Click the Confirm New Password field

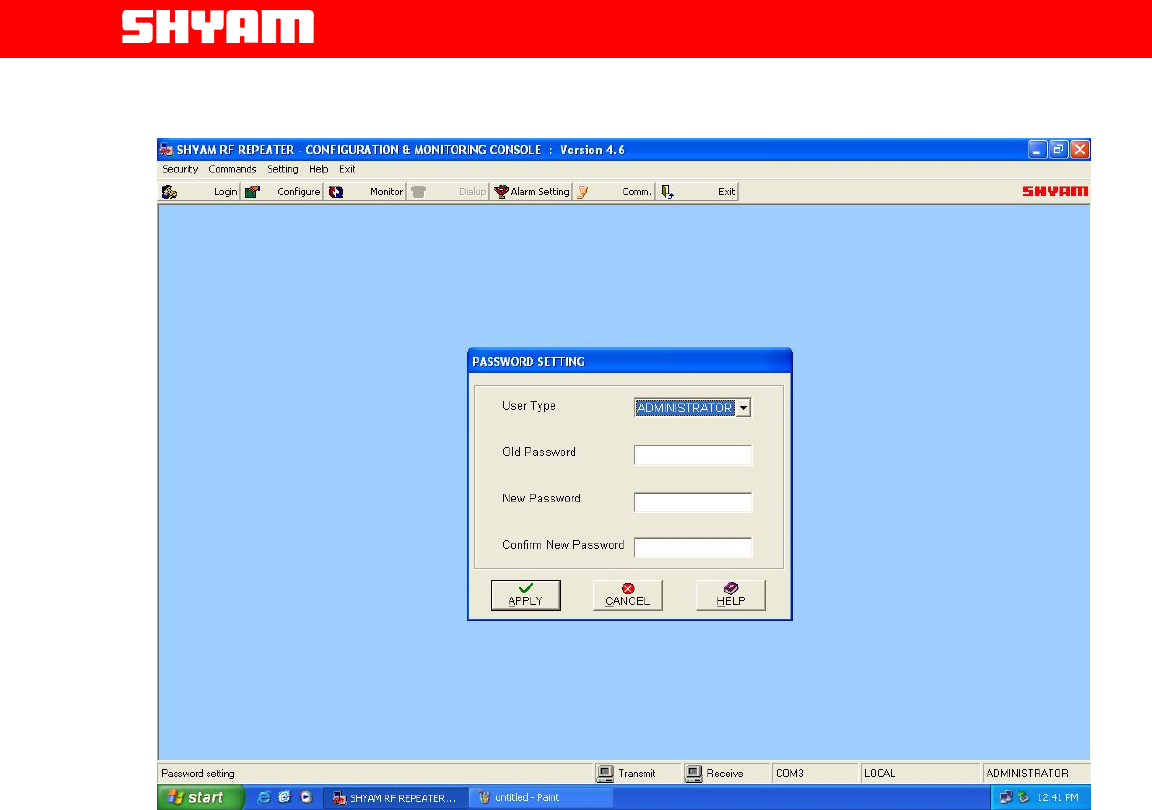(x=693, y=548)
